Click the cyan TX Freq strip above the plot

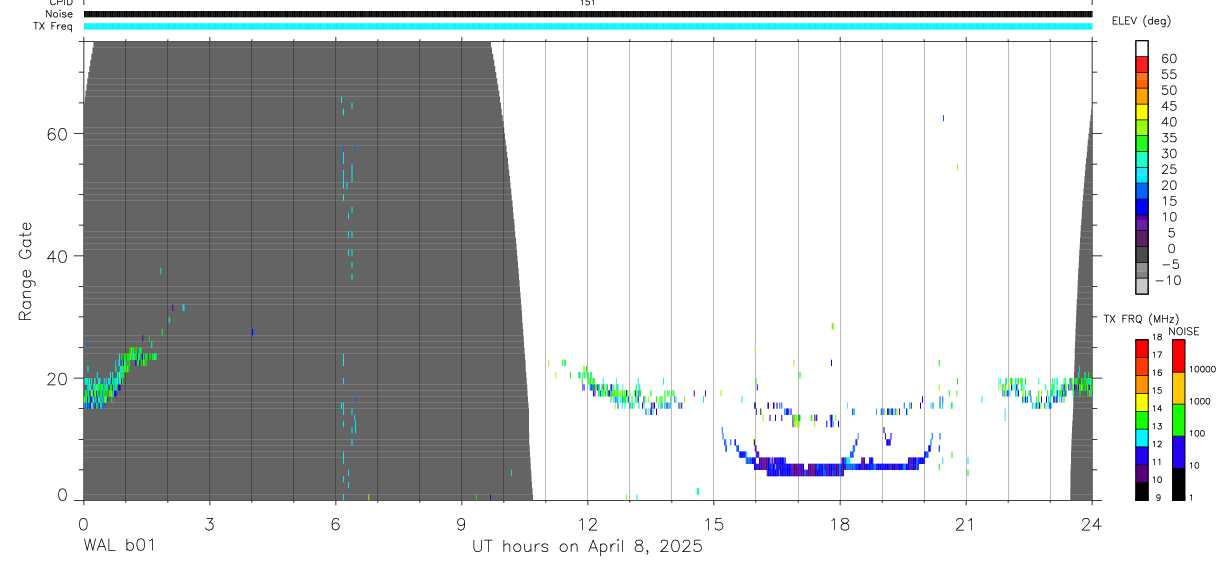587,26
